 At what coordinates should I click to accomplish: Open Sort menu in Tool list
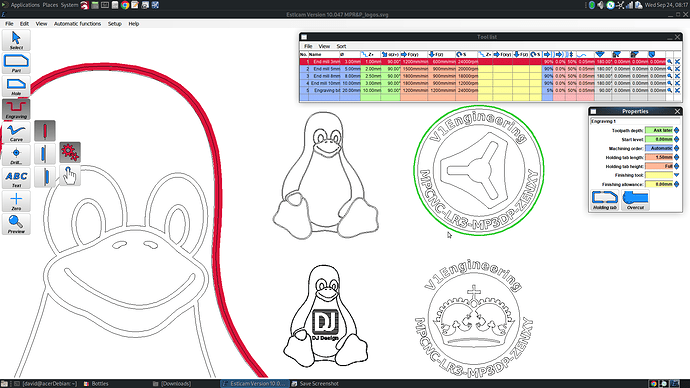(x=341, y=46)
